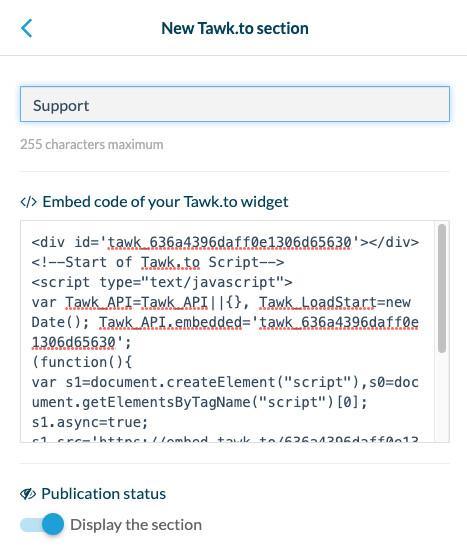Click the getElementsByTagName code line
Viewport: 467px width, 547px height.
(x=199, y=402)
